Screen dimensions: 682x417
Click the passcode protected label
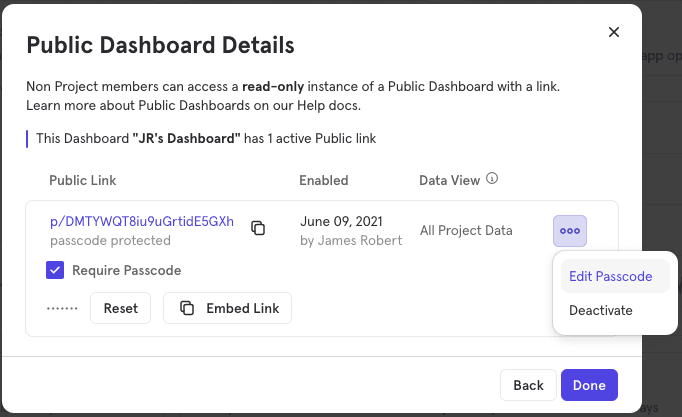pos(110,240)
